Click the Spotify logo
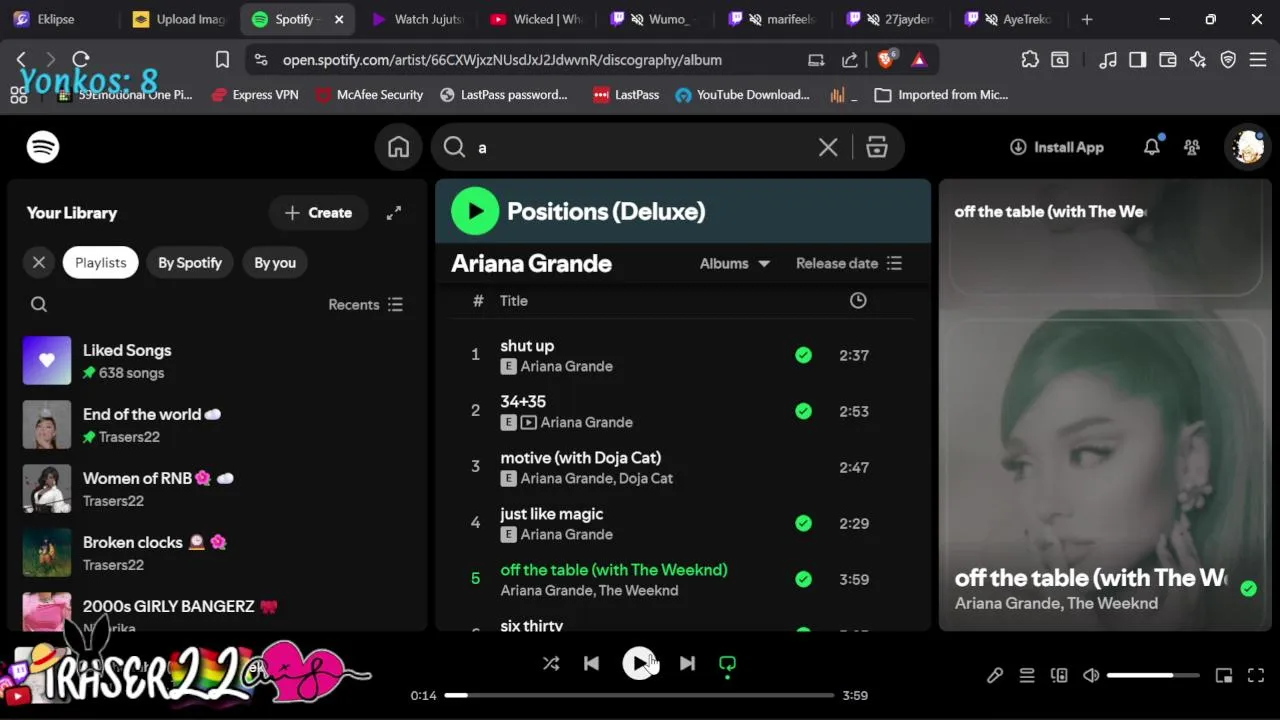 [x=43, y=147]
